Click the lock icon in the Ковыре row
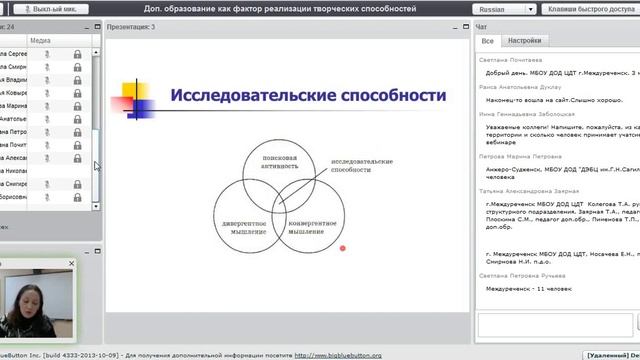Screen dimensions: 640x360 78,93
